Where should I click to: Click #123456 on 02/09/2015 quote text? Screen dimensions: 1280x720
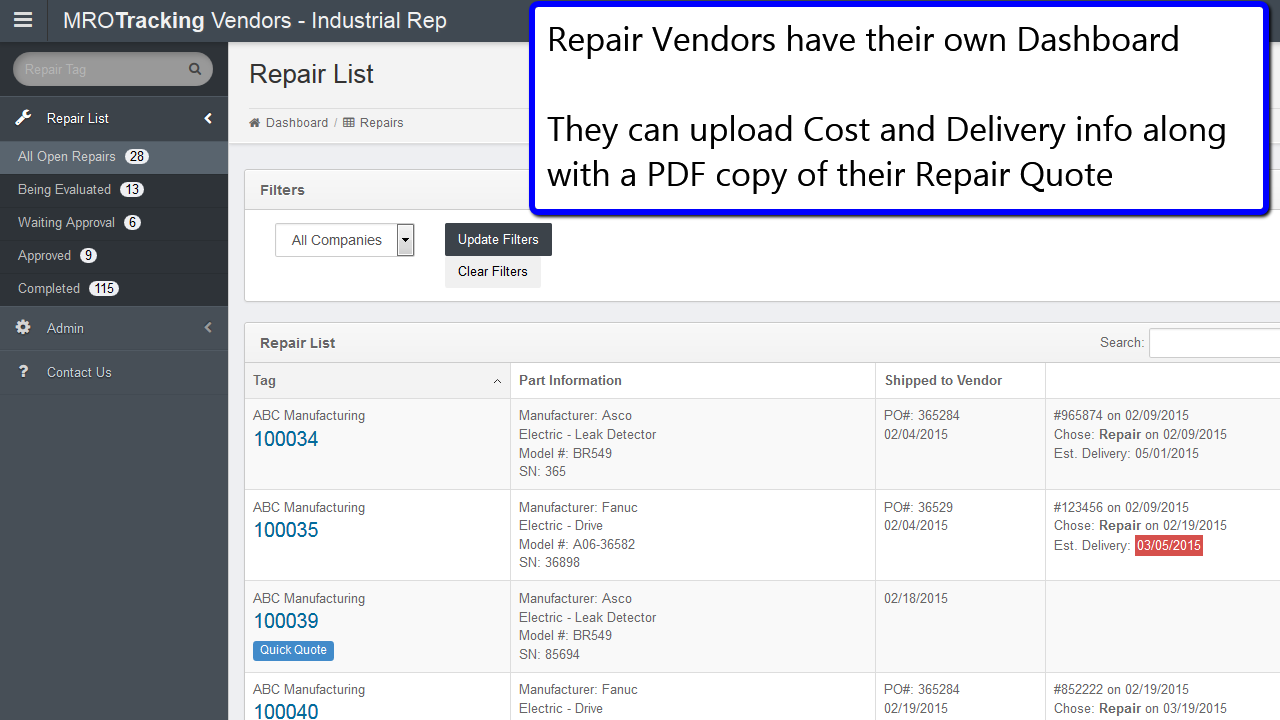pos(1121,507)
